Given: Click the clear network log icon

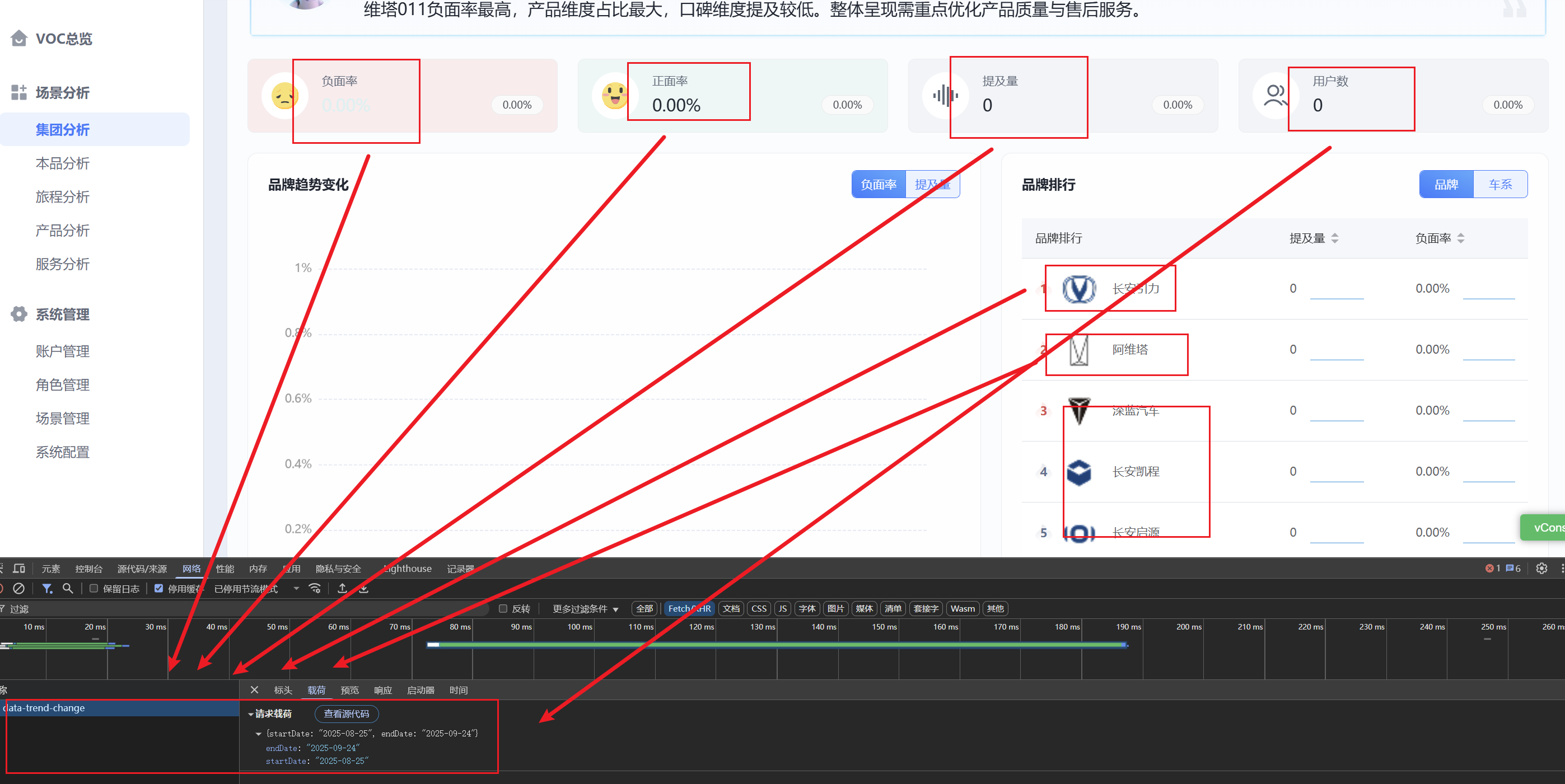Looking at the screenshot, I should [19, 589].
